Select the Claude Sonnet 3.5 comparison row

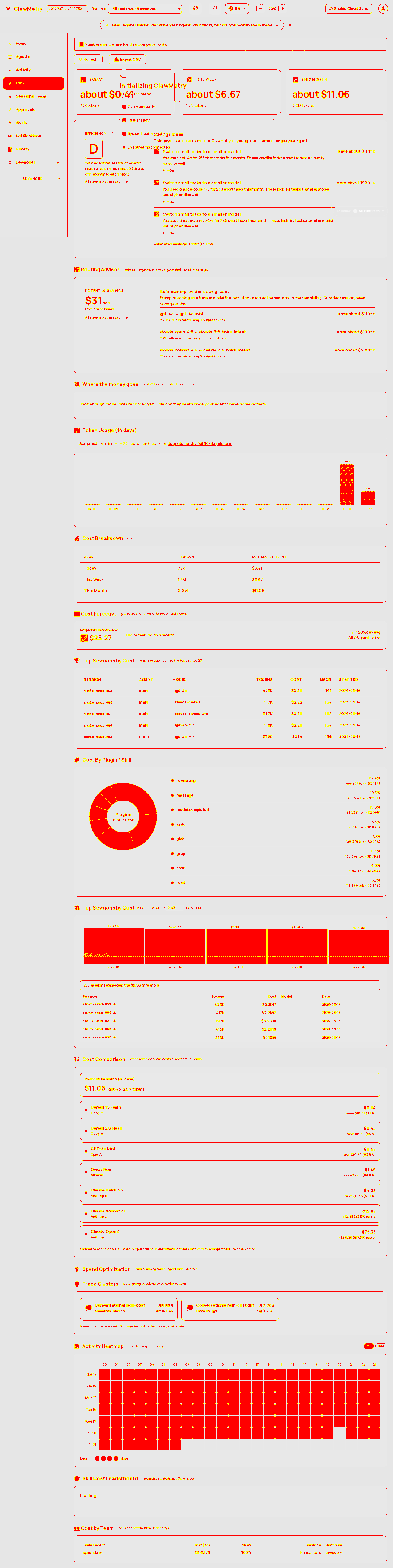(230, 1213)
